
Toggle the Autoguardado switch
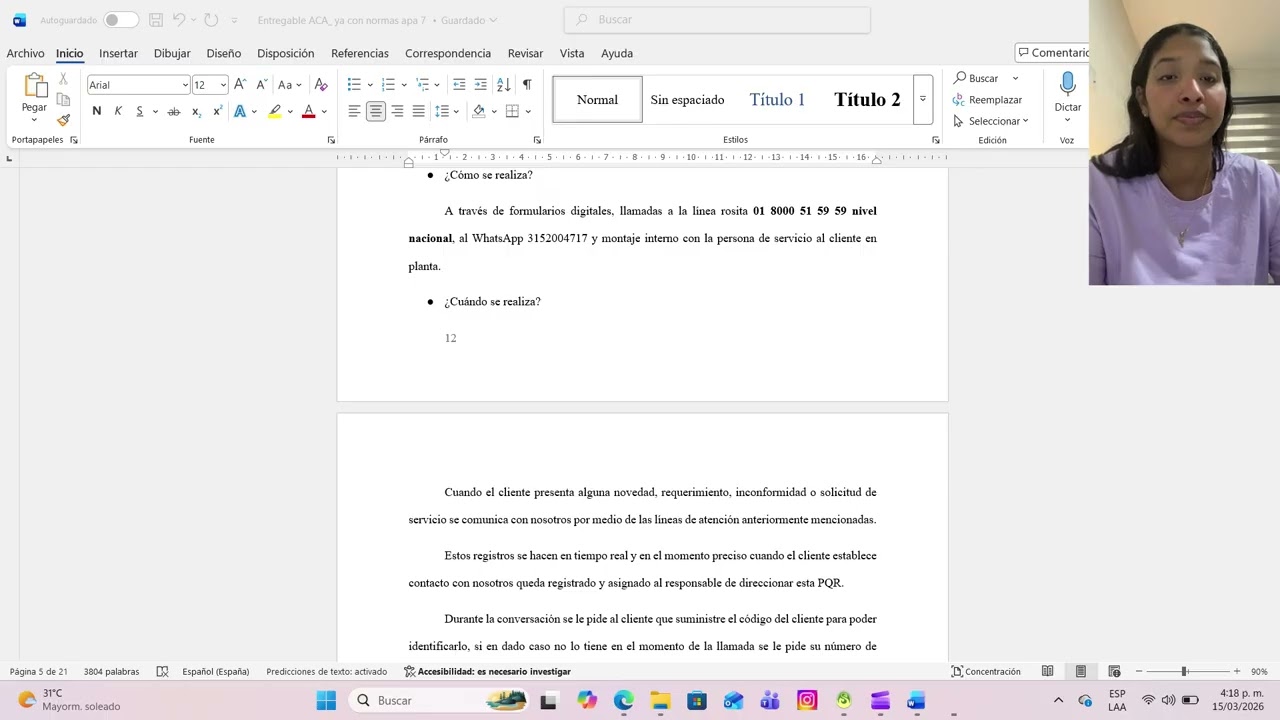point(121,20)
